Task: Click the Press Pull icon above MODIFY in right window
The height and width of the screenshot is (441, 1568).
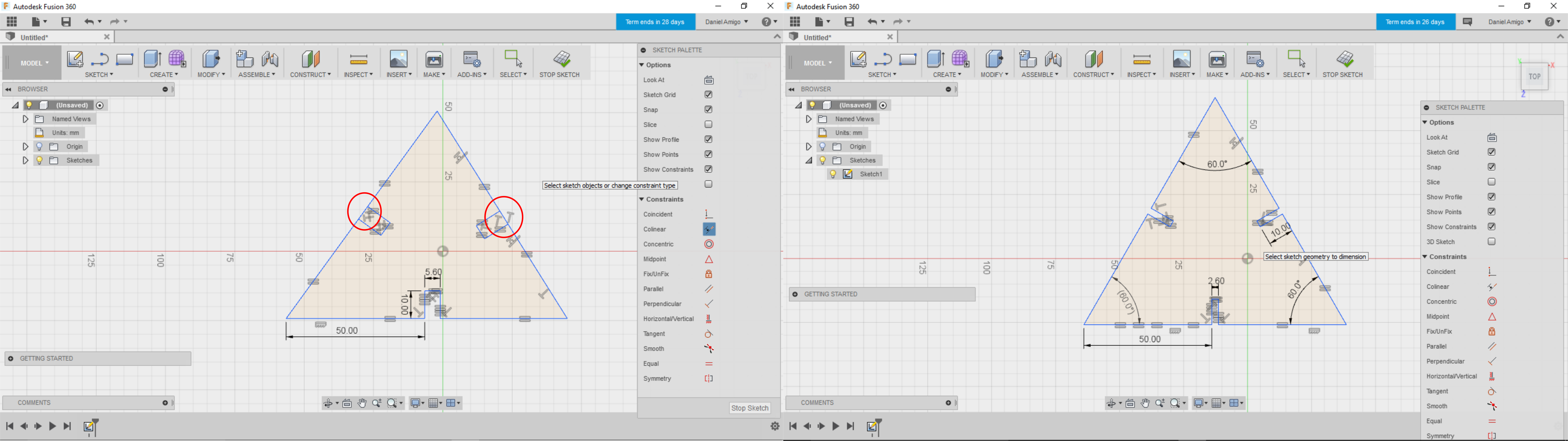Action: pyautogui.click(x=994, y=59)
